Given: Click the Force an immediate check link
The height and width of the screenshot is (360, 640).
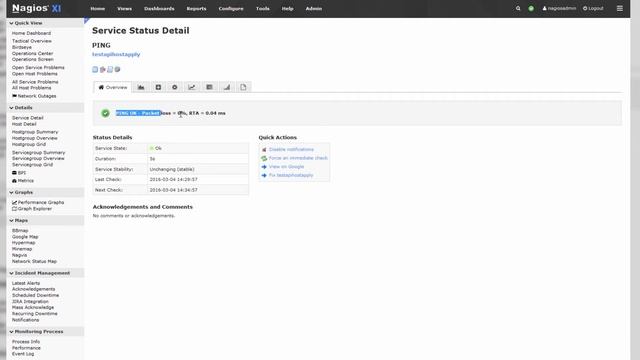Looking at the screenshot, I should [x=298, y=158].
